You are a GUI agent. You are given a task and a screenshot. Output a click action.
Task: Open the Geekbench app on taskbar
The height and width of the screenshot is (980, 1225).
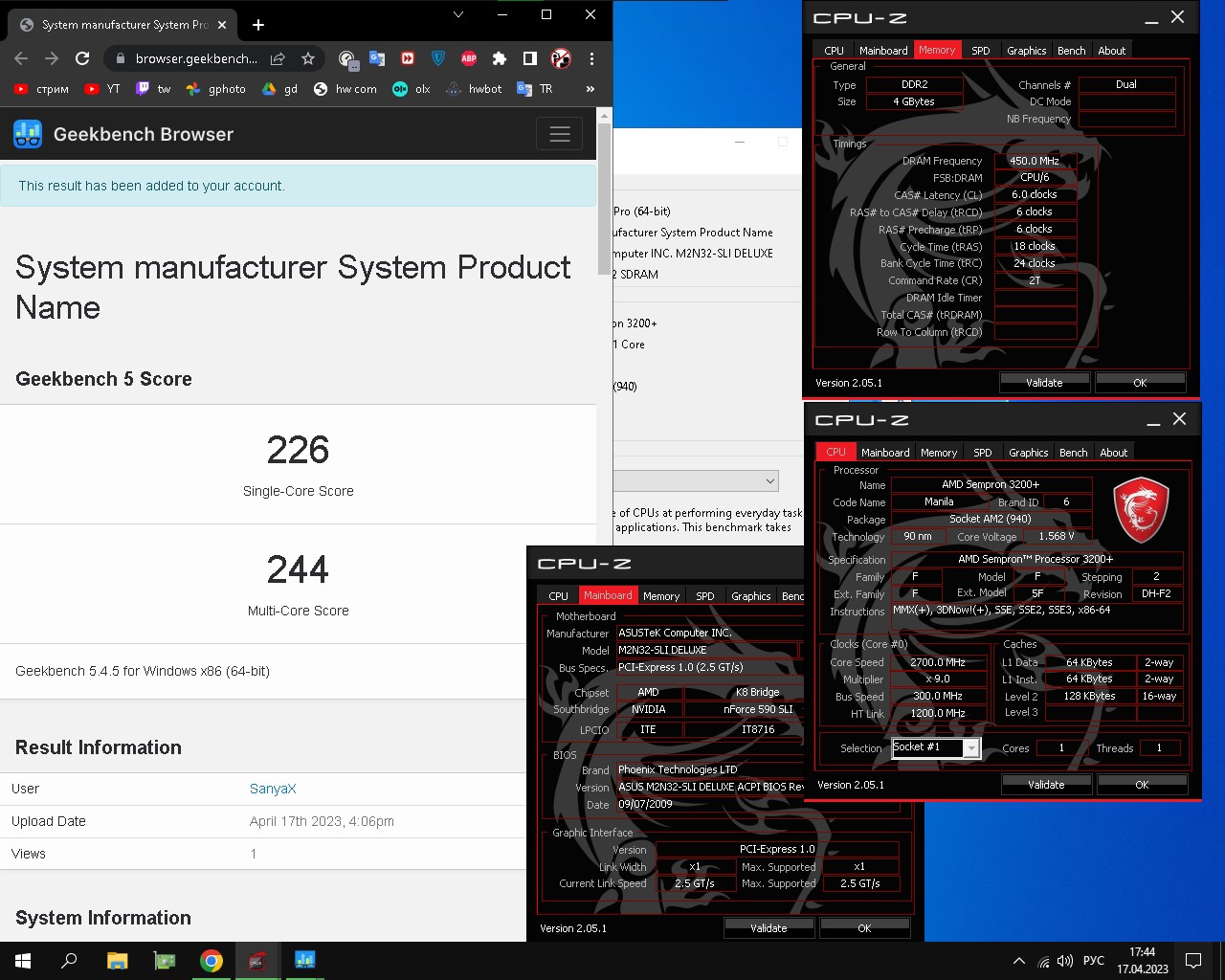click(x=305, y=961)
